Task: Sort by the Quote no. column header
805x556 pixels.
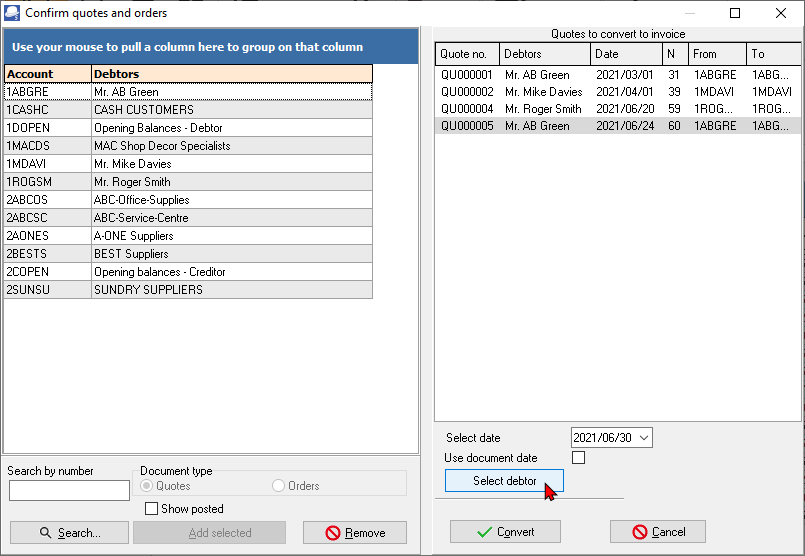Action: click(467, 54)
